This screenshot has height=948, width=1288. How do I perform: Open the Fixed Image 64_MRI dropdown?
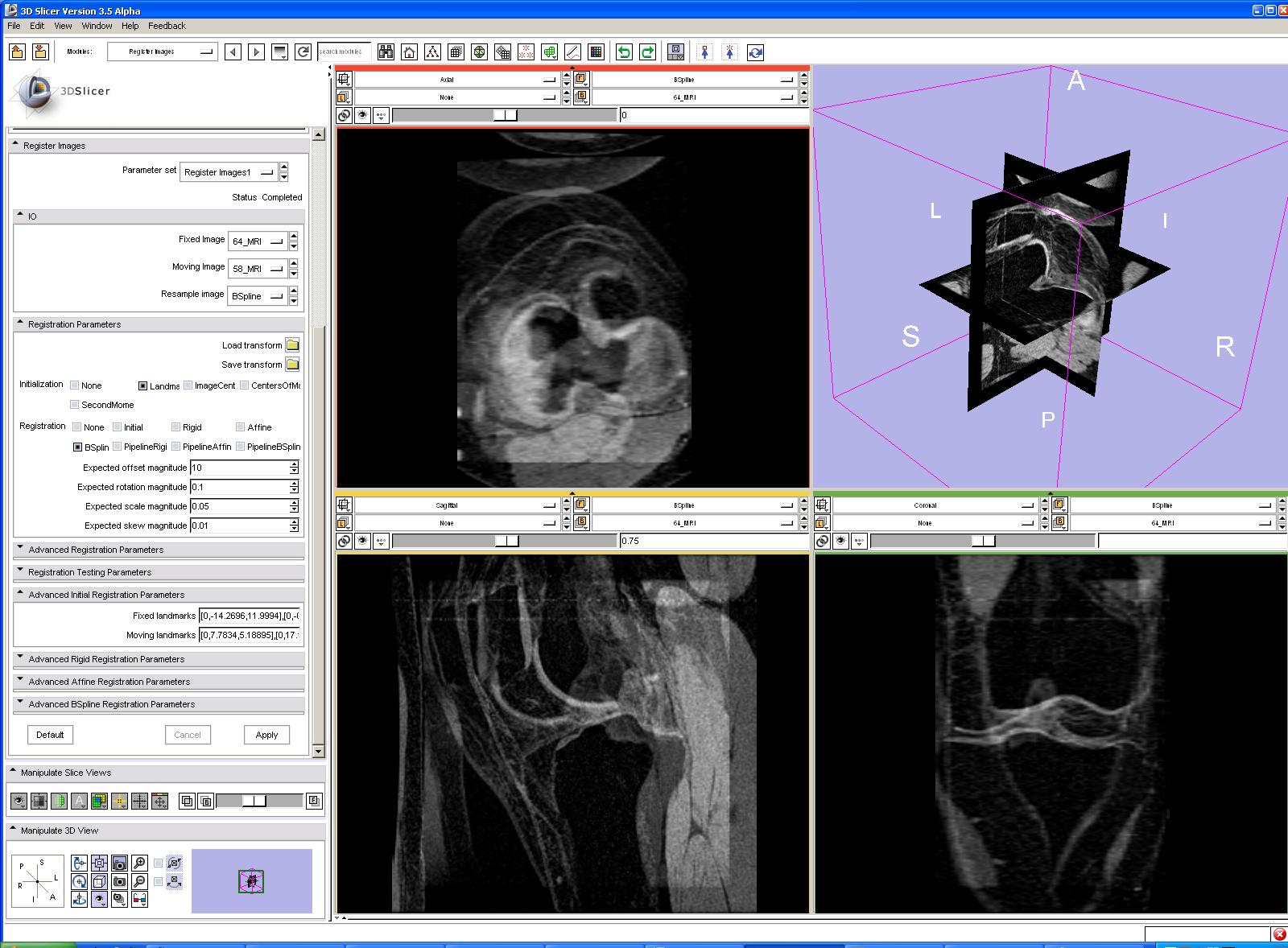click(x=257, y=241)
